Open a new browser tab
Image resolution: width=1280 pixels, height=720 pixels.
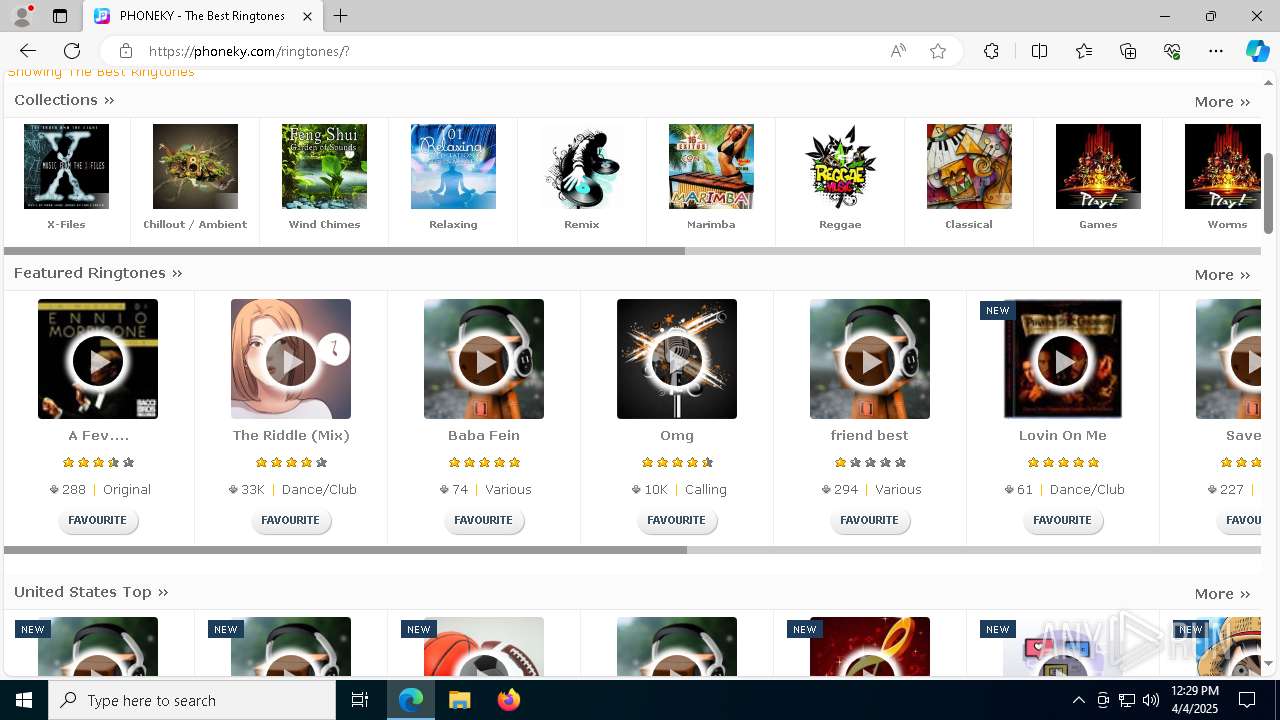tap(341, 16)
